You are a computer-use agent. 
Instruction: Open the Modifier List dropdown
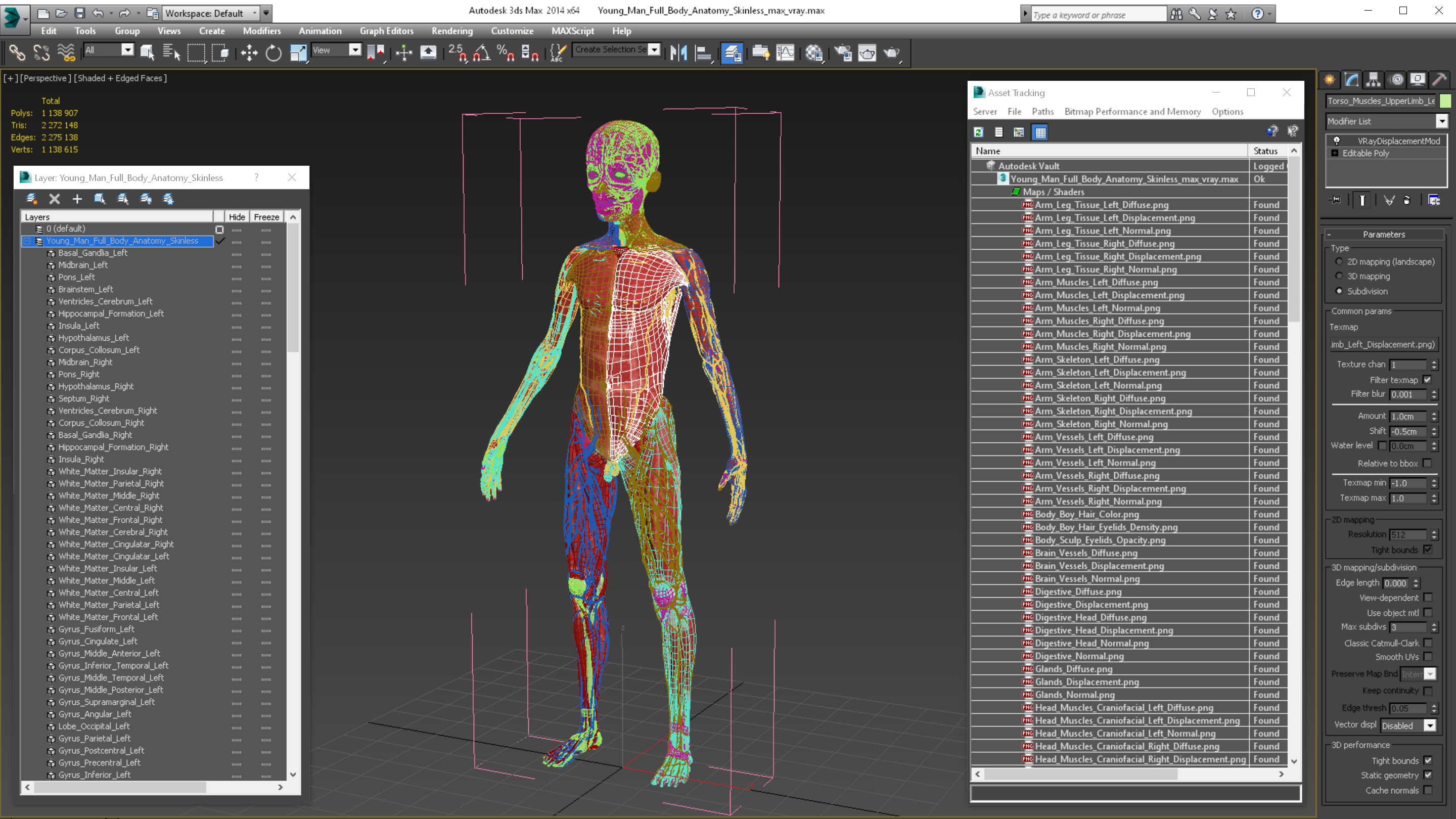tap(1441, 121)
